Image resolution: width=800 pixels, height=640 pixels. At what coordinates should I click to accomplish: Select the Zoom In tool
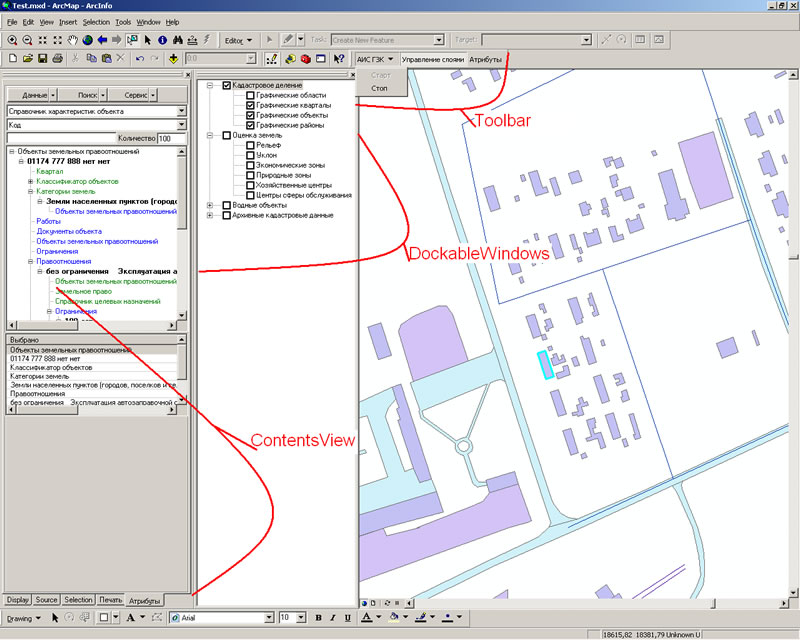coord(12,40)
